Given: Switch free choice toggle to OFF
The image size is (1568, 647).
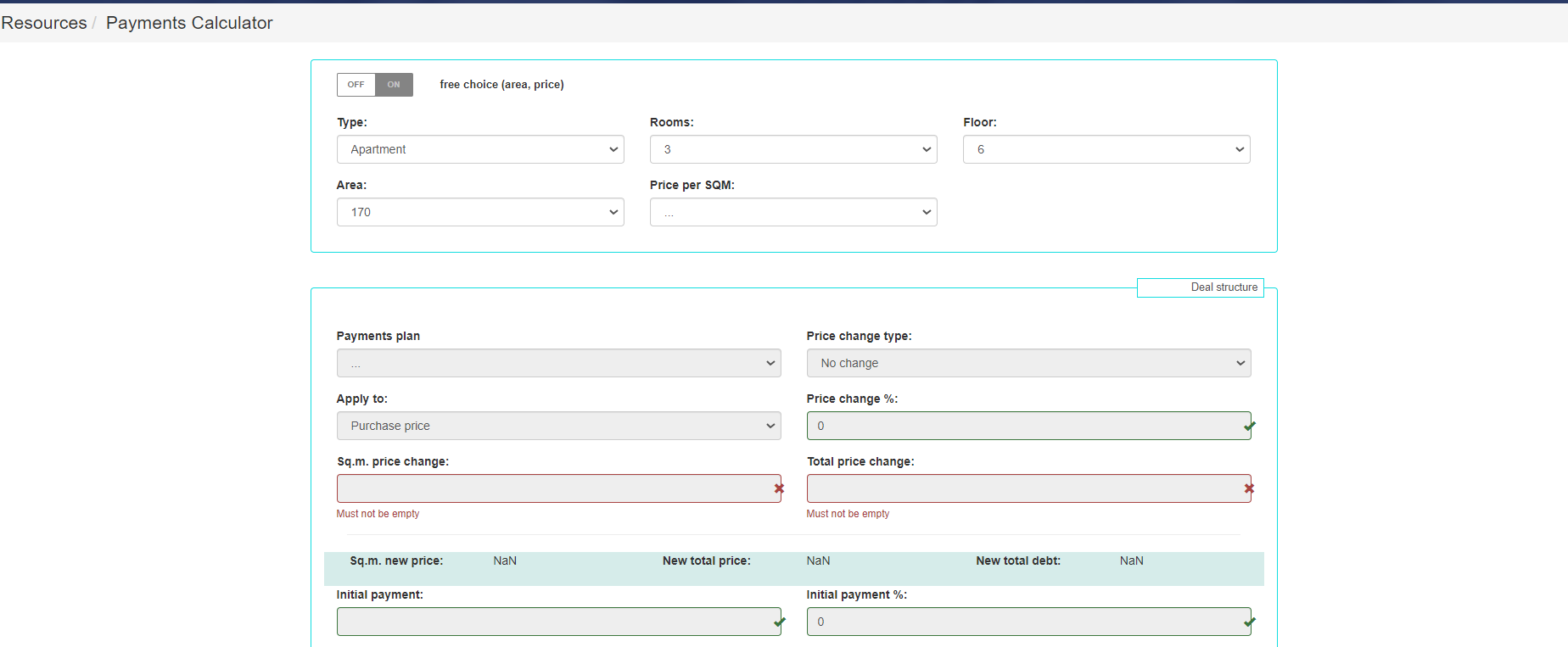Looking at the screenshot, I should pyautogui.click(x=356, y=85).
